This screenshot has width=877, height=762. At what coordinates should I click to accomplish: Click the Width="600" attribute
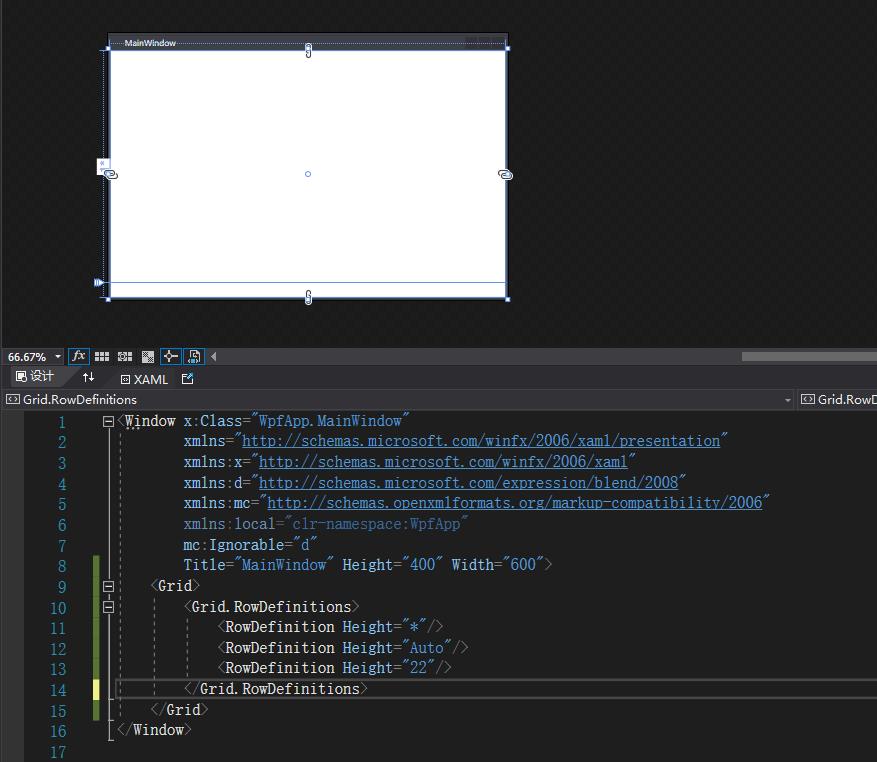pos(498,565)
